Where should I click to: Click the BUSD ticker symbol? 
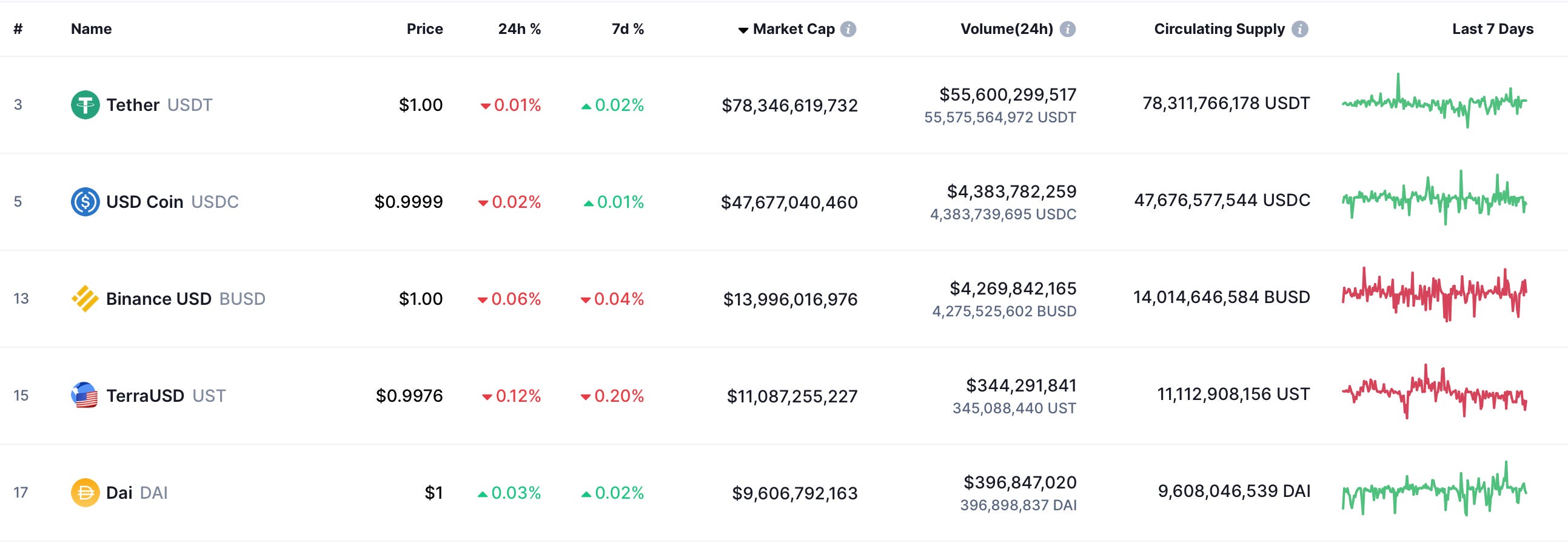243,299
